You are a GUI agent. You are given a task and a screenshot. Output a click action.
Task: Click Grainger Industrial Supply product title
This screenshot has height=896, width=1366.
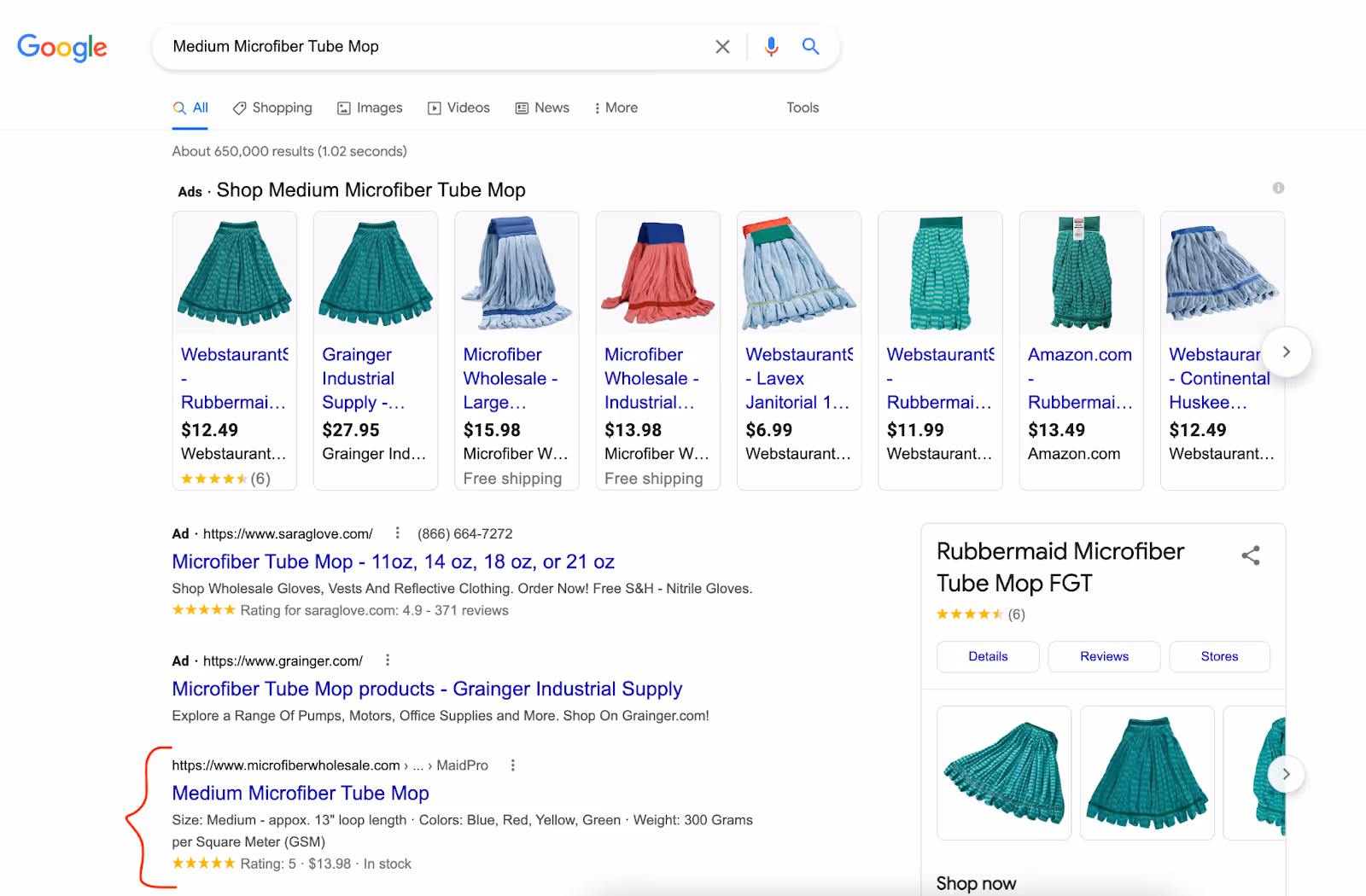363,378
